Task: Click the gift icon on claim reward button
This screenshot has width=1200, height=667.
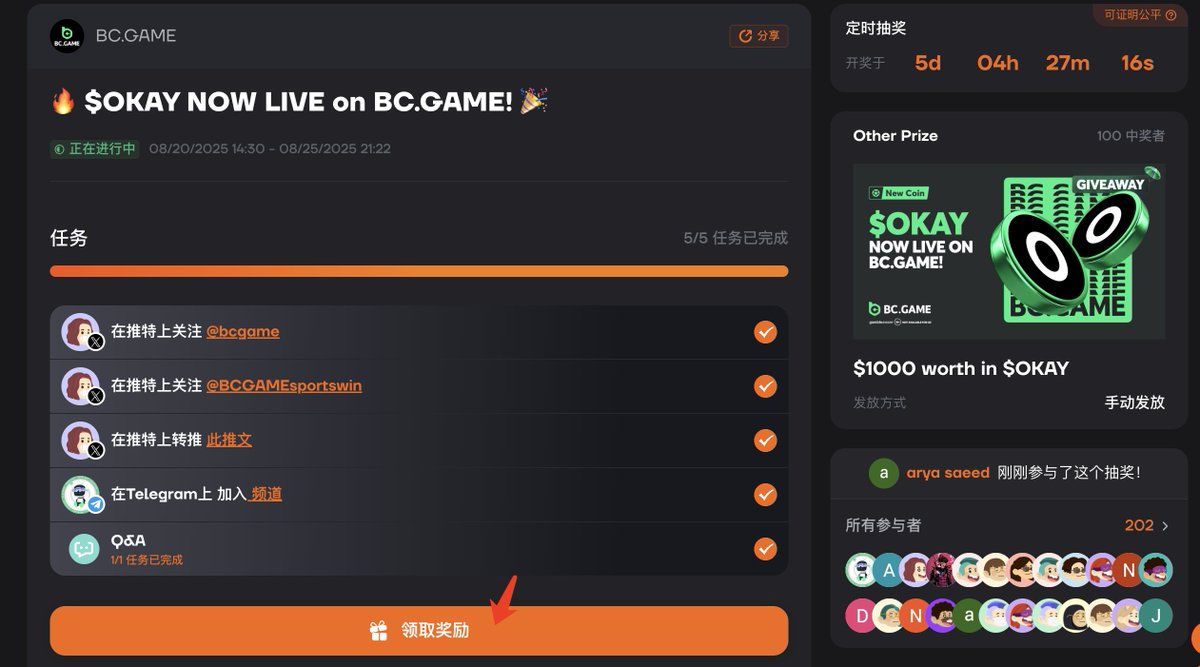Action: 378,631
